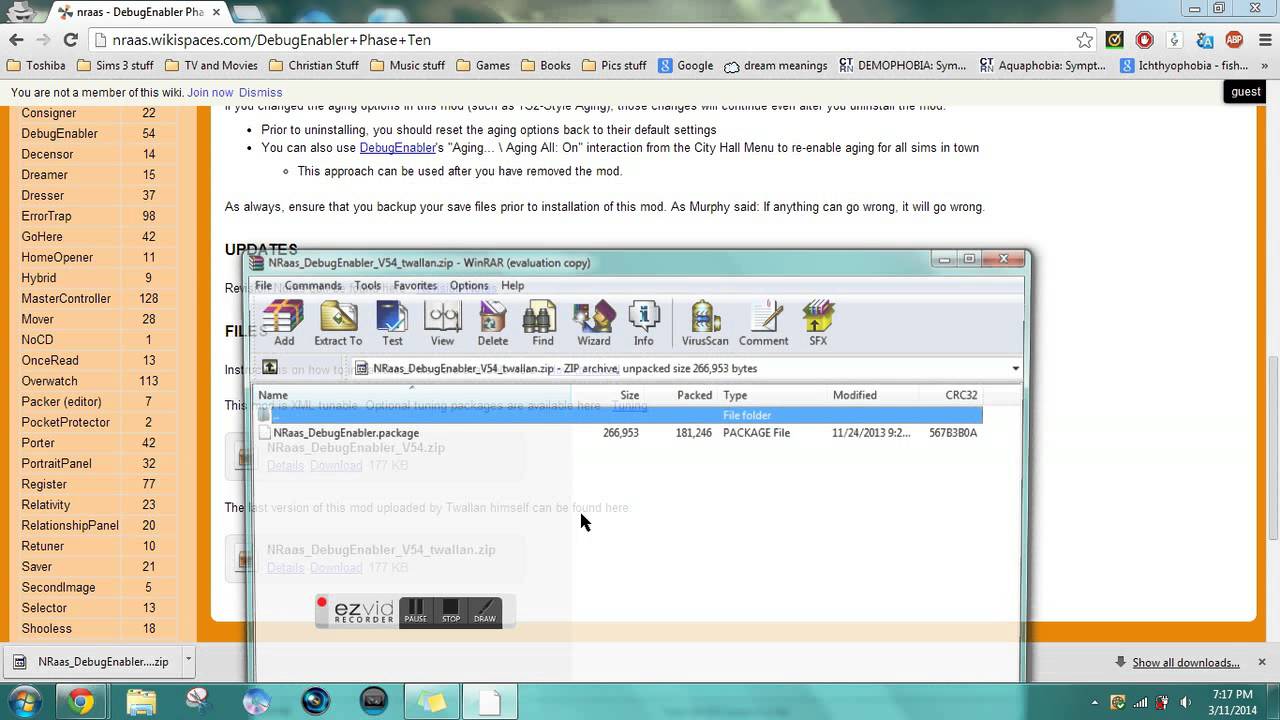This screenshot has width=1280, height=720.
Task: Convert archive to SFX
Action: pos(818,323)
